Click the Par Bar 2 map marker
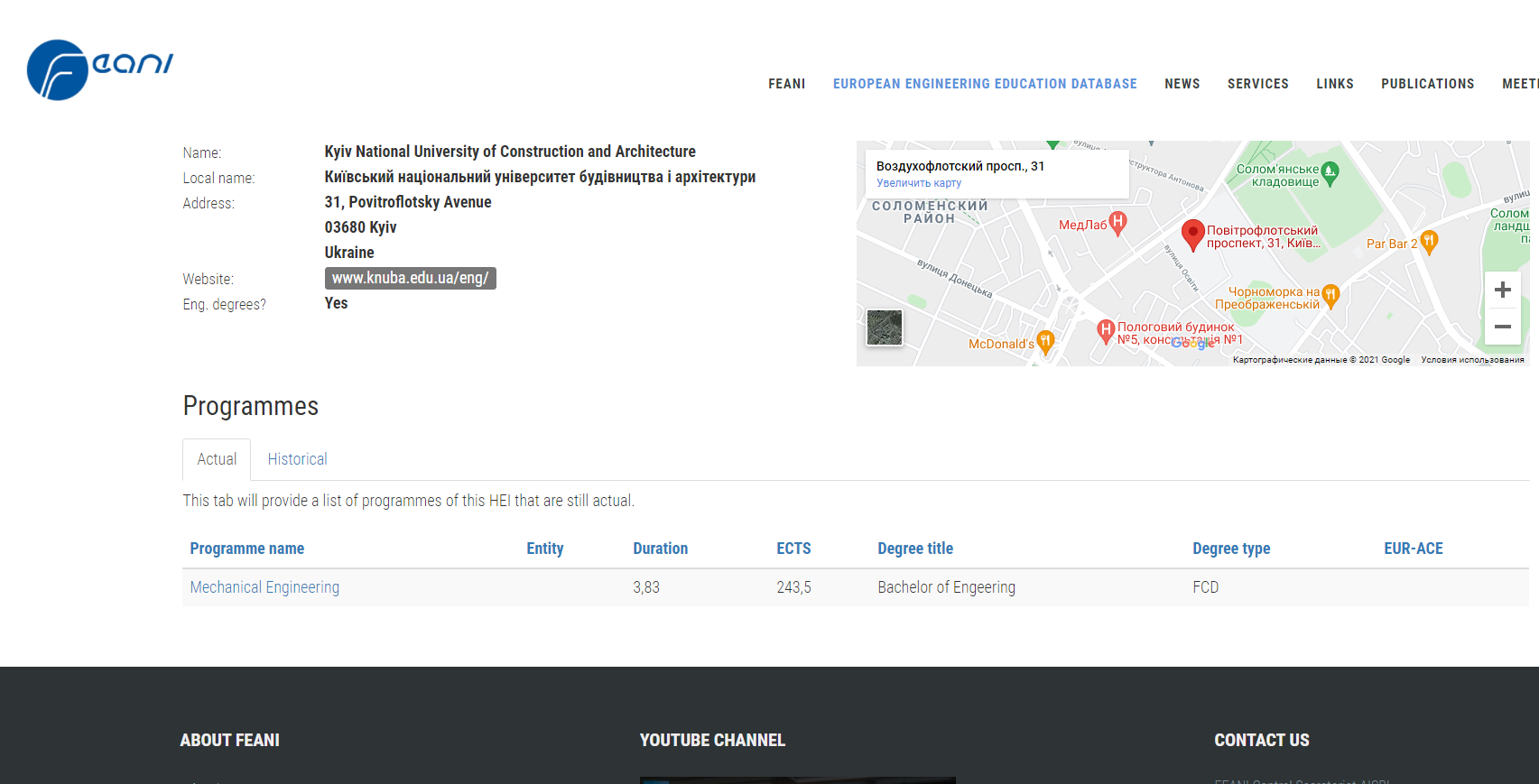Viewport: 1539px width, 784px height. coord(1428,242)
